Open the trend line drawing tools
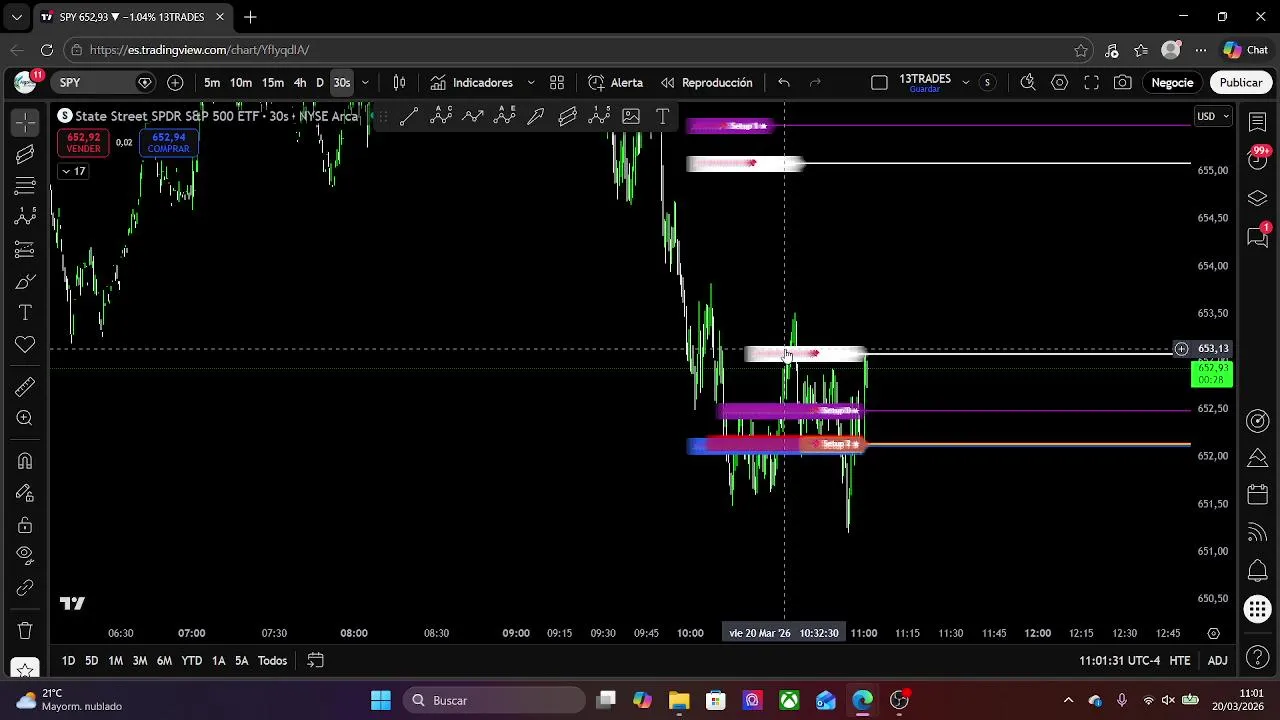 (25, 154)
